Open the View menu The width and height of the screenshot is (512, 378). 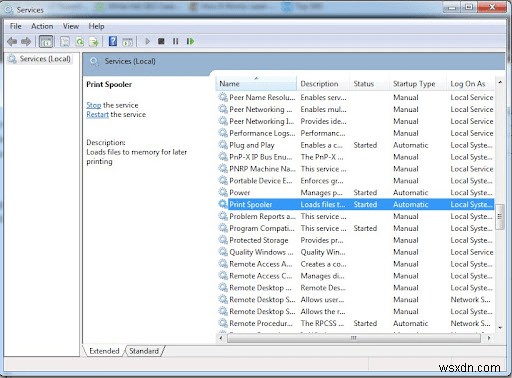coord(71,26)
